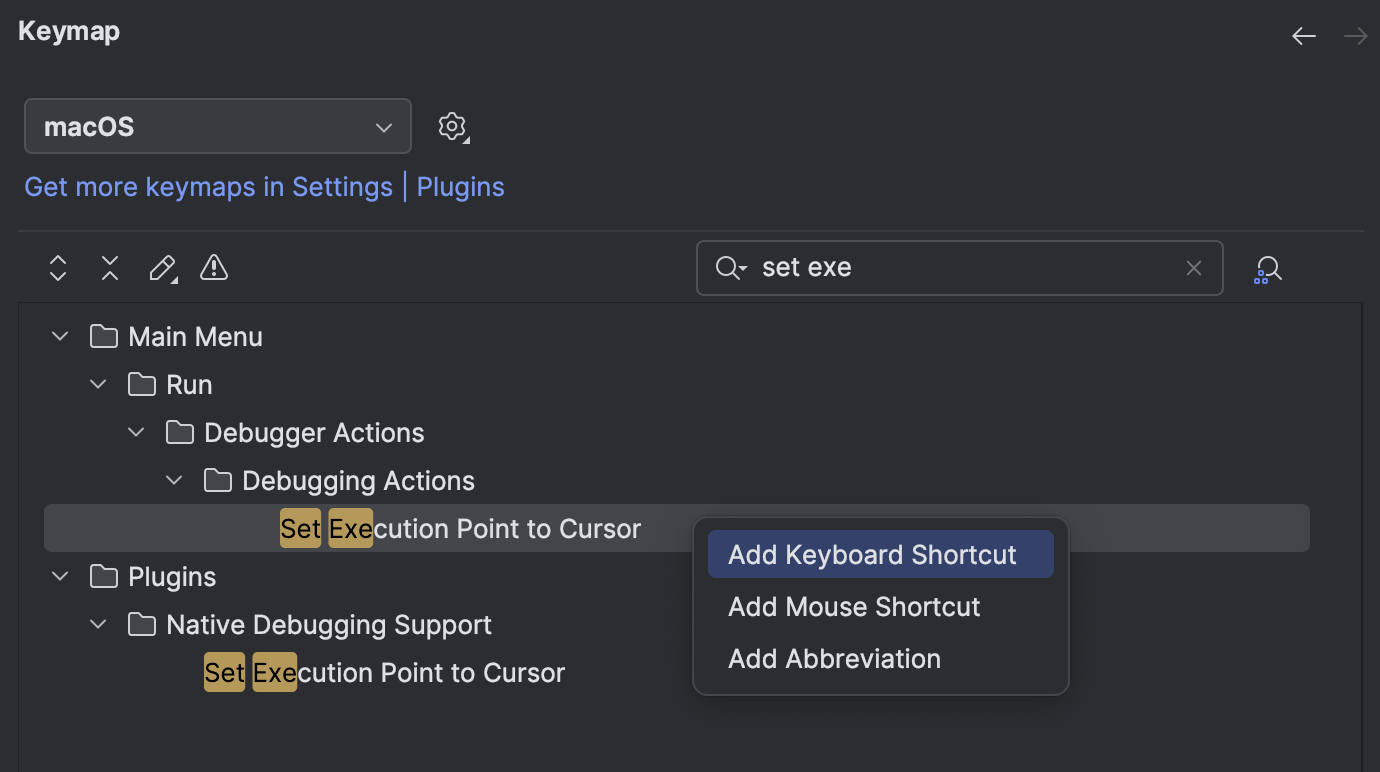This screenshot has height=772, width=1380.
Task: Click Find Actions by Shortcut magnifier icon
Action: 1267,268
